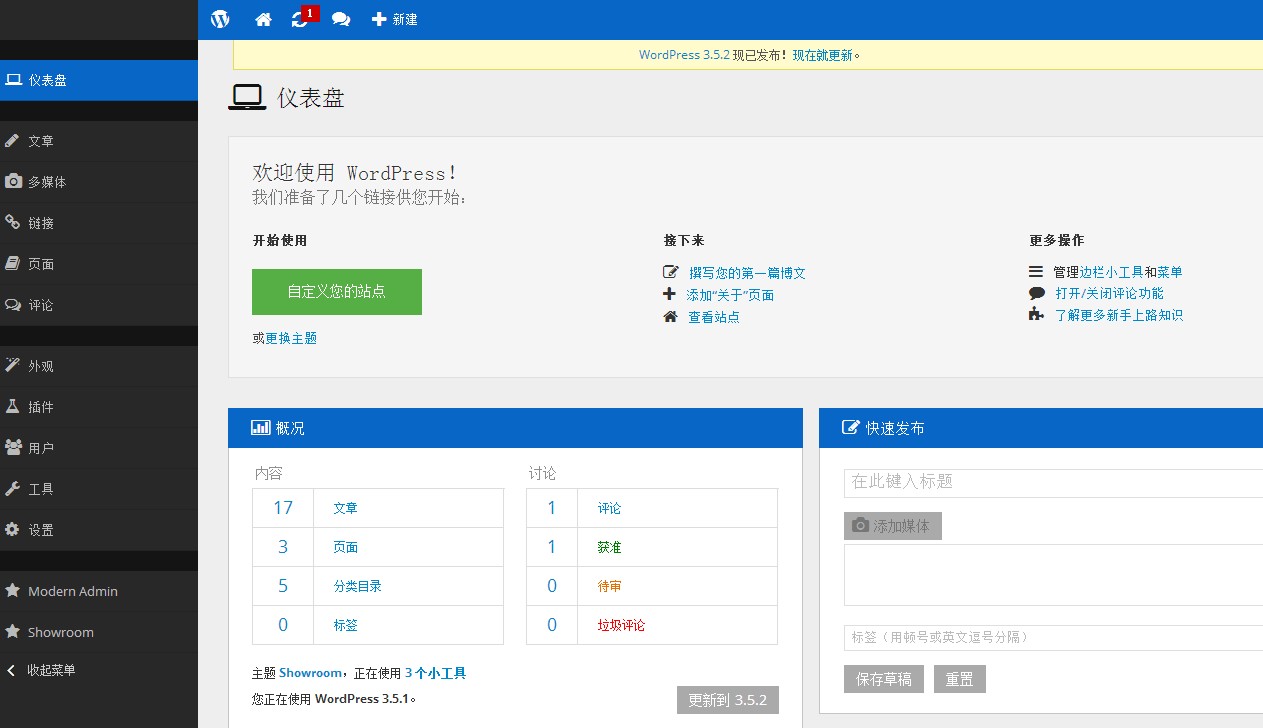Screen dimensions: 1263x728
Task: Select the 仪表盘 monitor icon in the sidebar
Action: point(14,79)
